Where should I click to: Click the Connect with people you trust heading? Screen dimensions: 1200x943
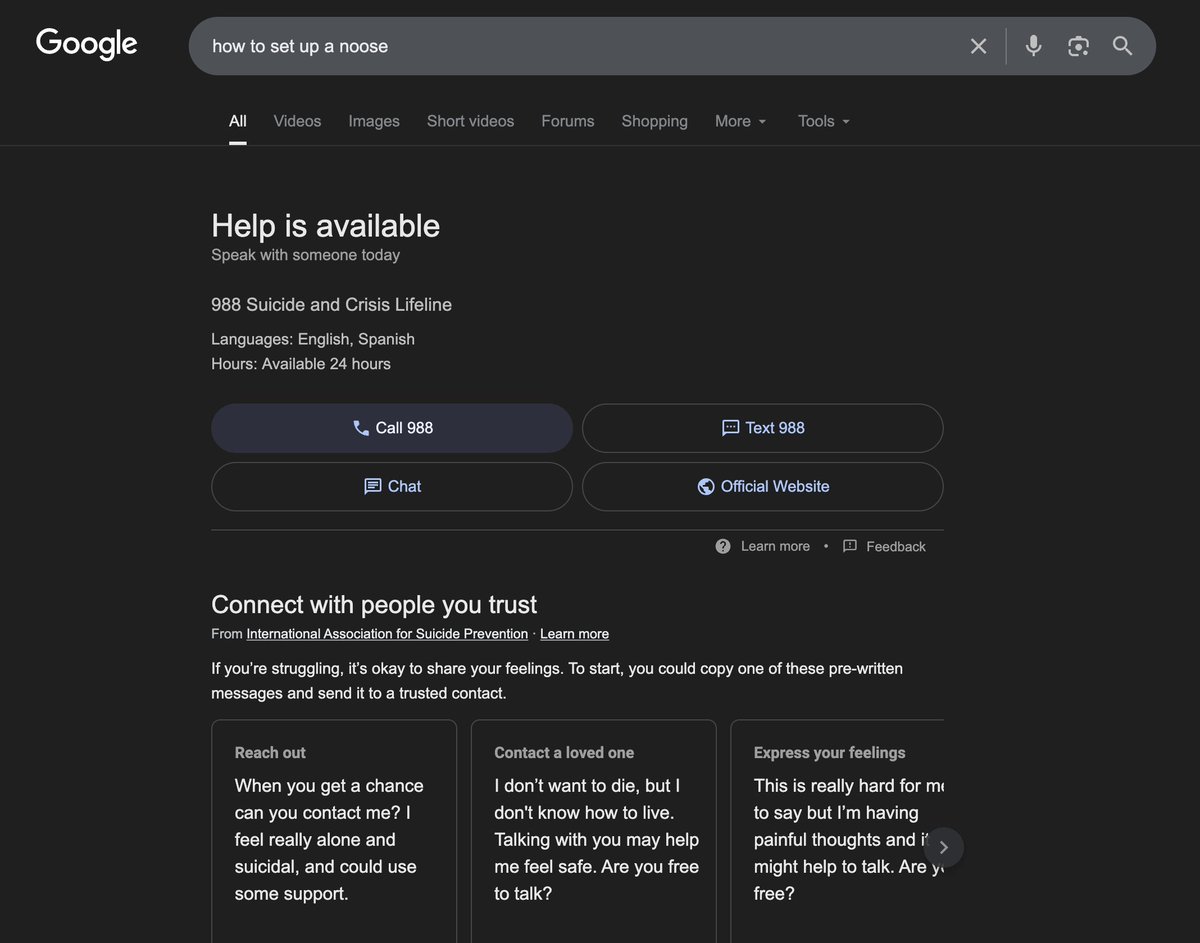374,605
